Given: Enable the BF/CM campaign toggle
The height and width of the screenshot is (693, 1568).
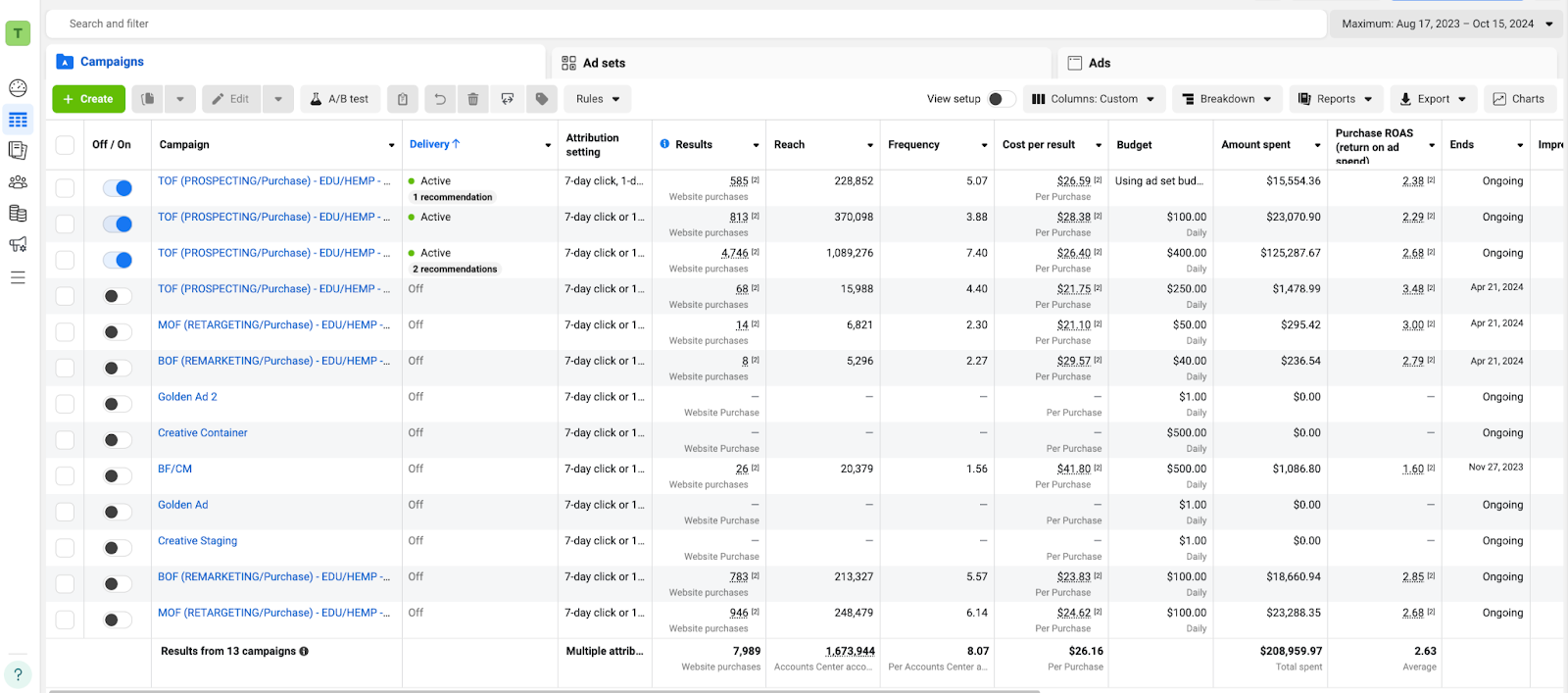Looking at the screenshot, I should tap(118, 476).
